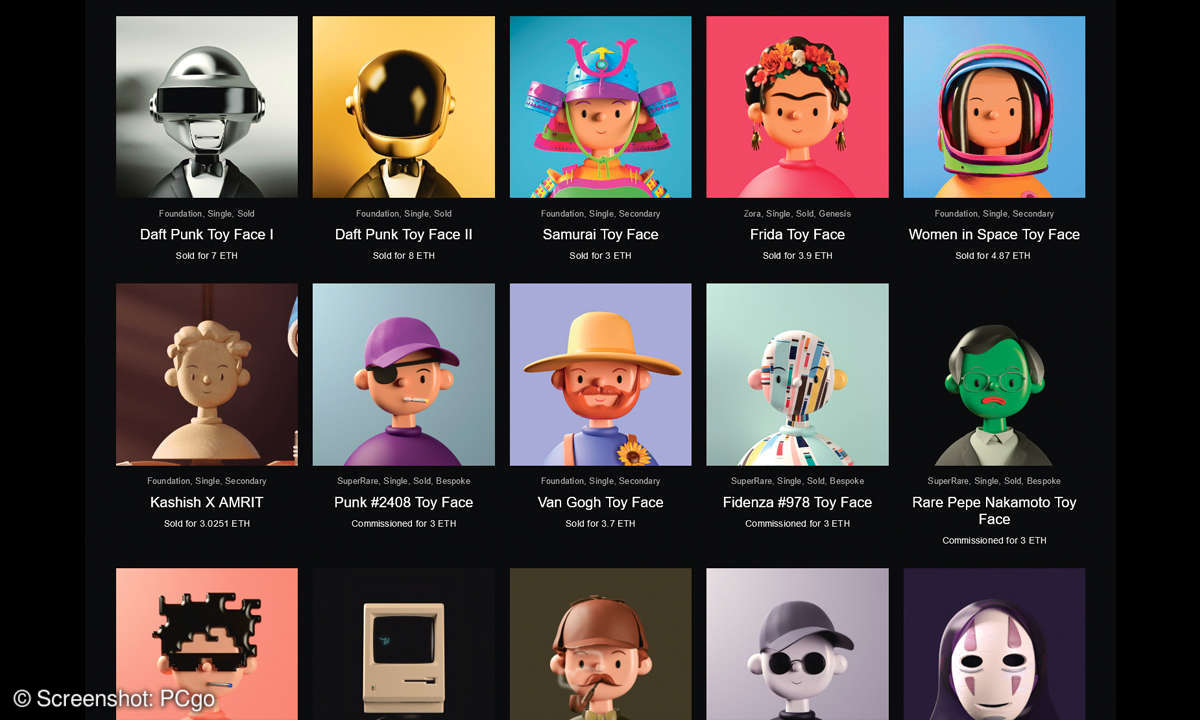Open the Fidenza #978 Toy Face image
Image resolution: width=1200 pixels, height=720 pixels.
pos(797,375)
